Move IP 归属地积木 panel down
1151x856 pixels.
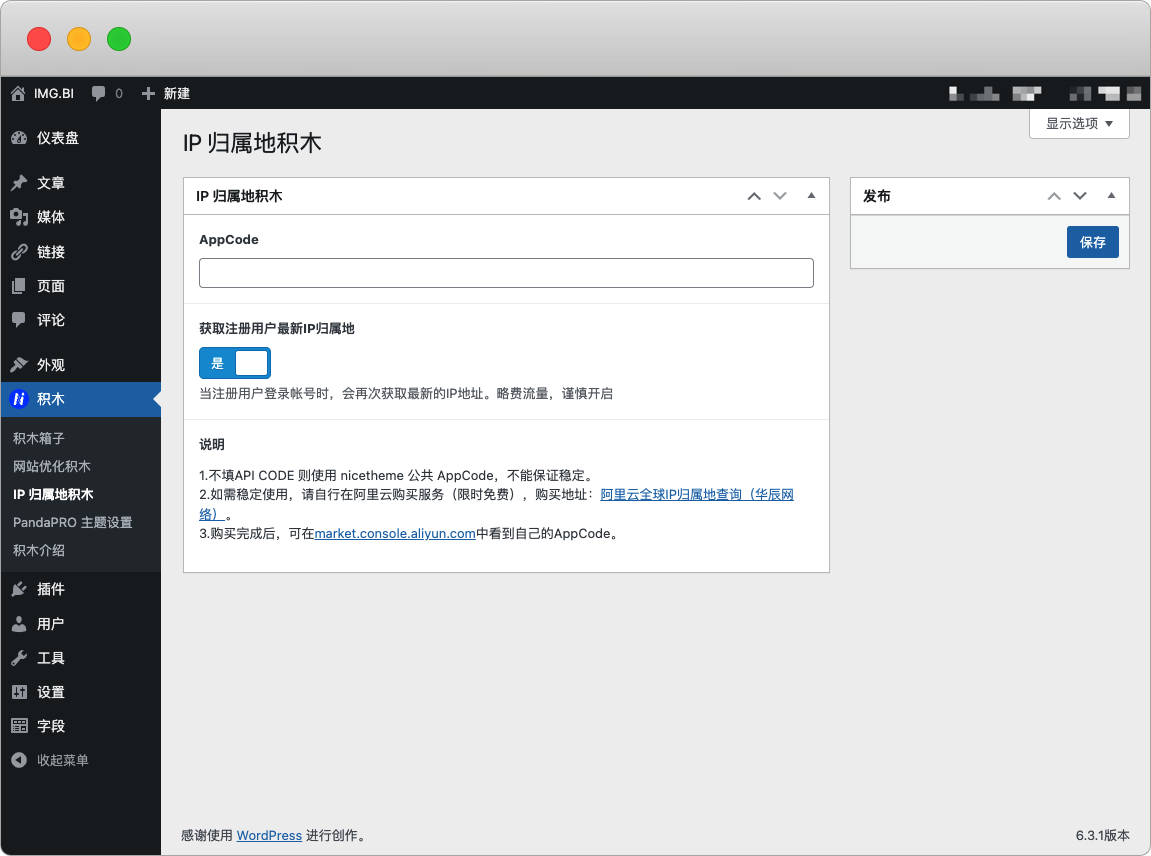click(x=780, y=196)
